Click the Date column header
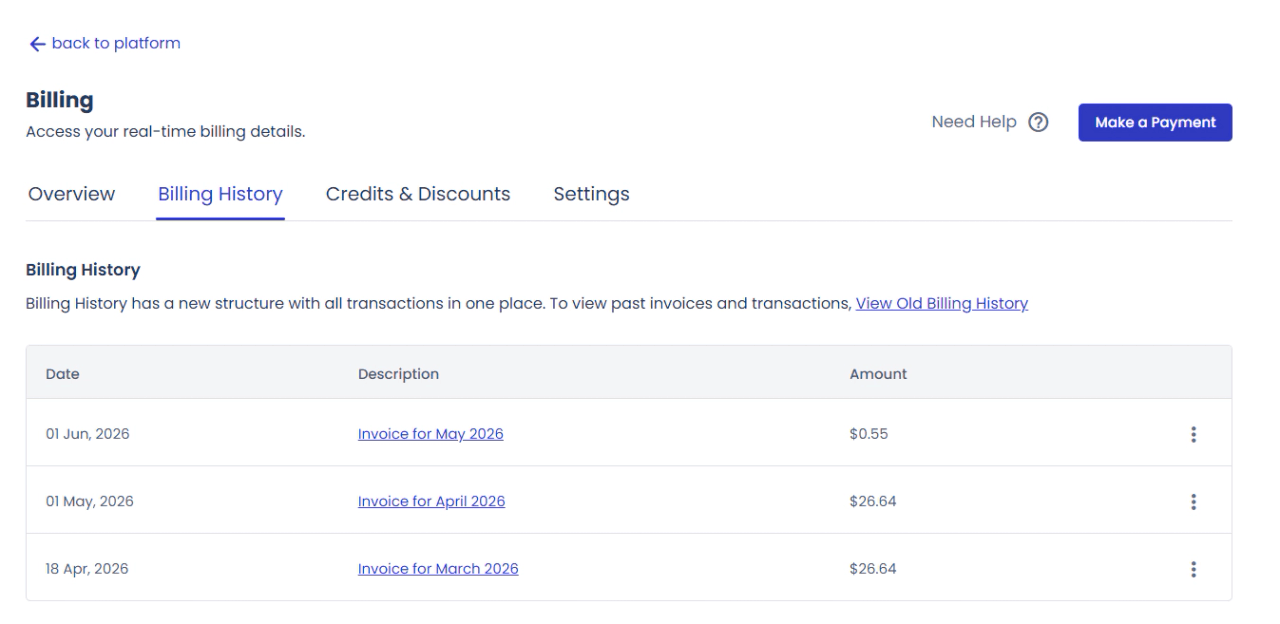1280x624 pixels. 62,374
